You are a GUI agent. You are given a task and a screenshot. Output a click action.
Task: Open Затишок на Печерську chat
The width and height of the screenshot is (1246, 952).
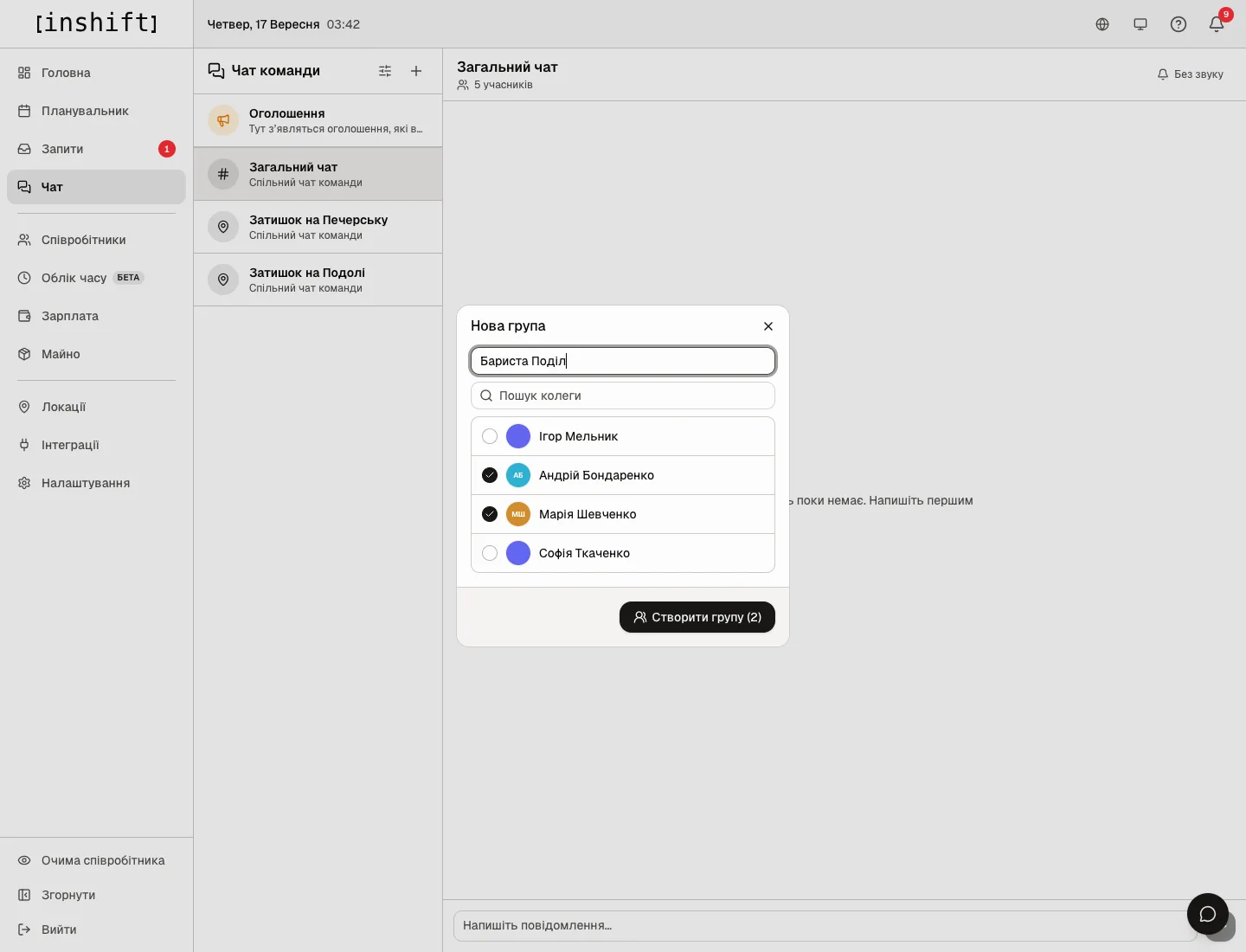318,227
